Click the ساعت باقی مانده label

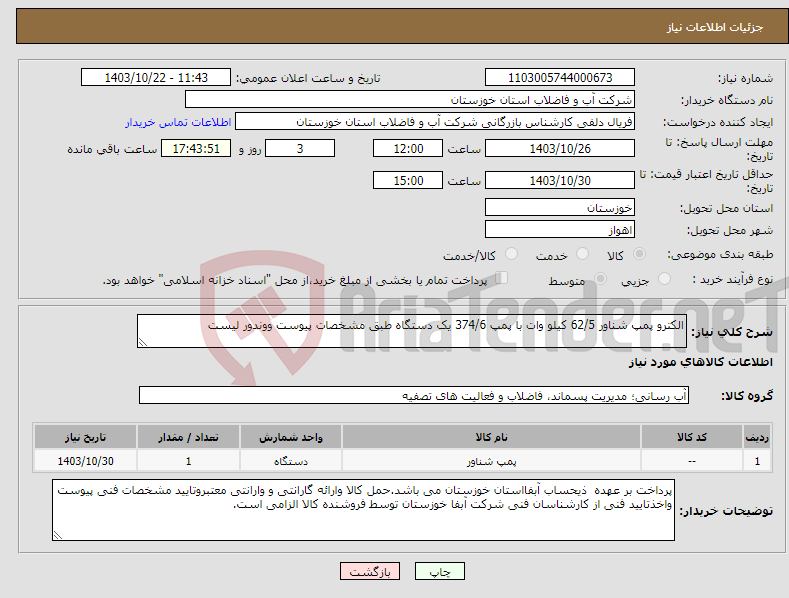point(112,149)
